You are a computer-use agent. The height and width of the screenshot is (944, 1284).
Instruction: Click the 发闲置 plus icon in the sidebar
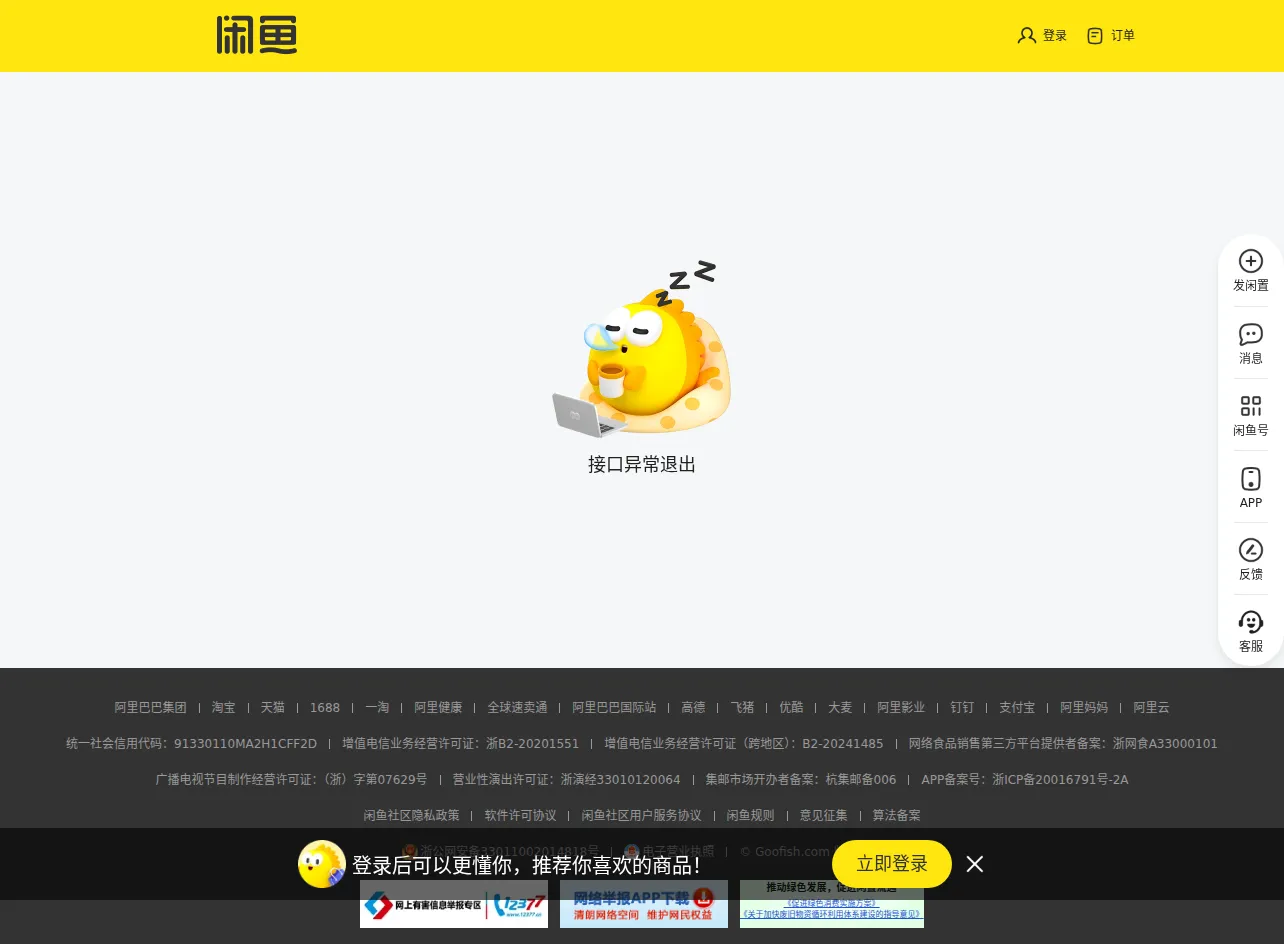pyautogui.click(x=1251, y=261)
